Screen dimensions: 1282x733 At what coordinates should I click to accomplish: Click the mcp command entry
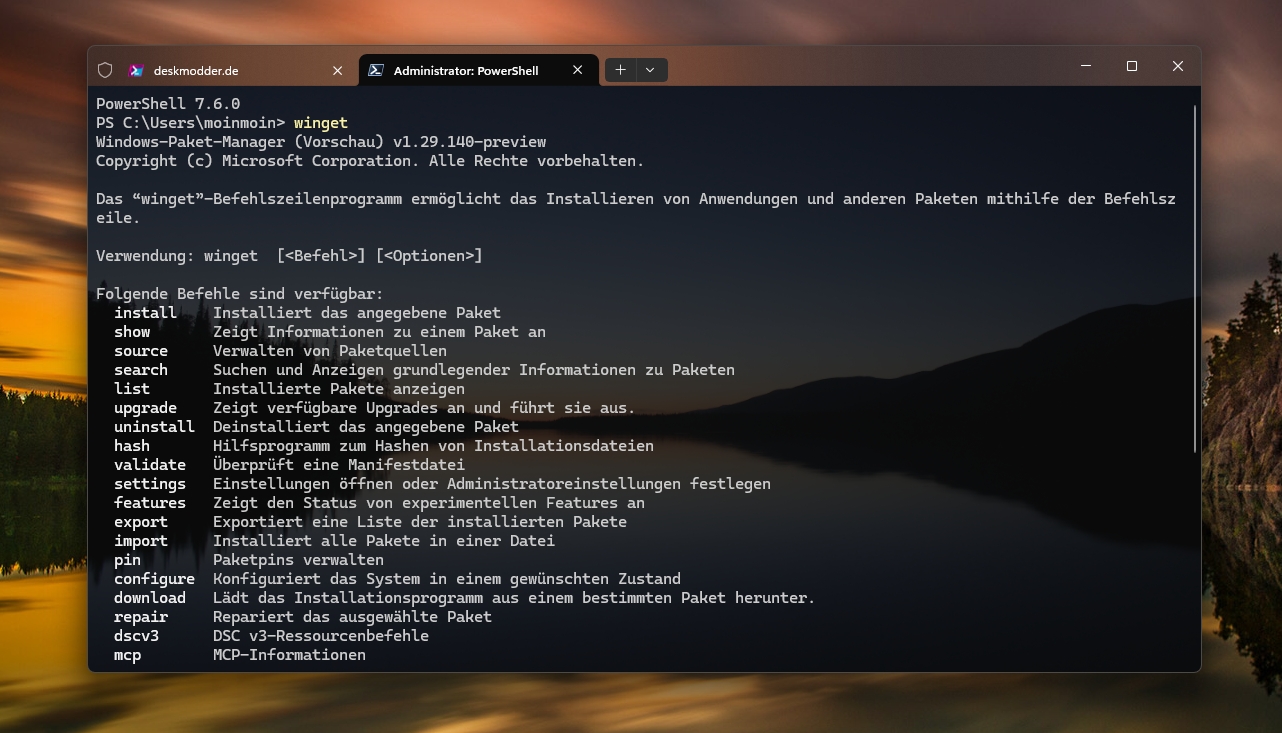127,655
